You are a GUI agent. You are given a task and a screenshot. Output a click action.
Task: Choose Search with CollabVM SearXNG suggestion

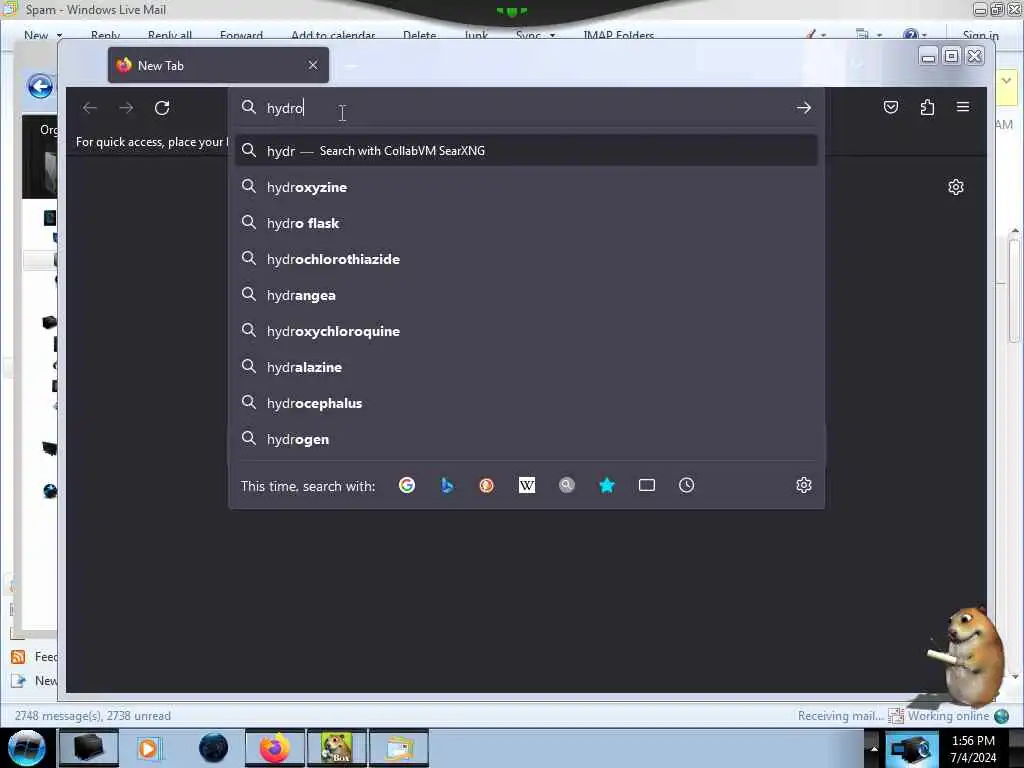[x=526, y=151]
